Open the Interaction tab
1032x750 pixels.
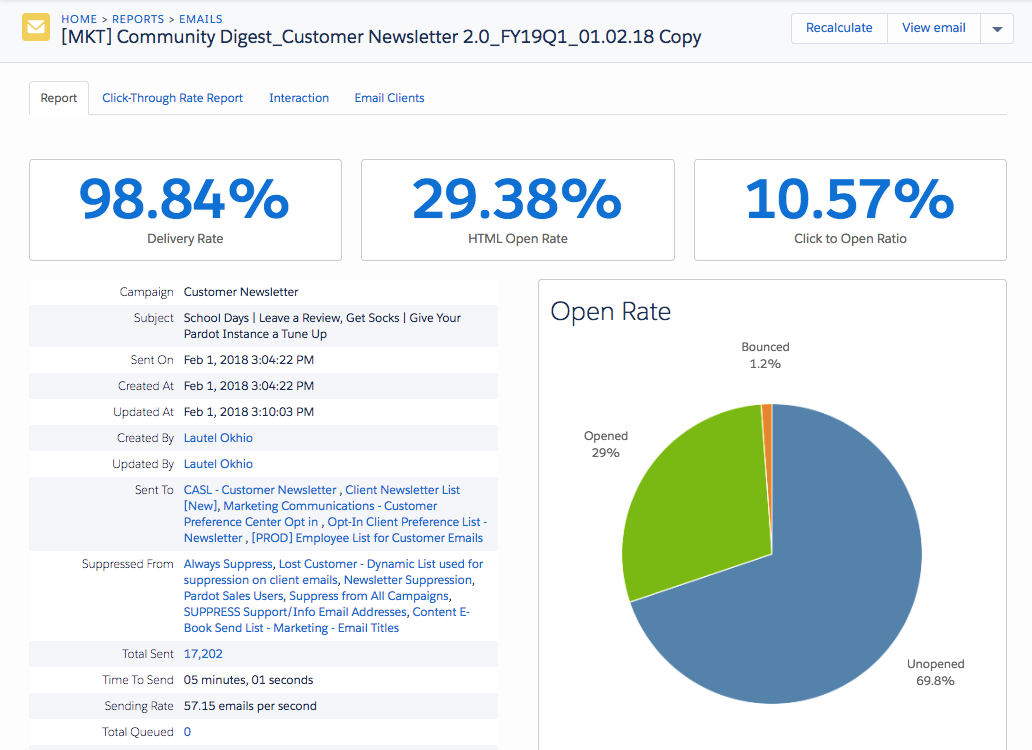298,97
